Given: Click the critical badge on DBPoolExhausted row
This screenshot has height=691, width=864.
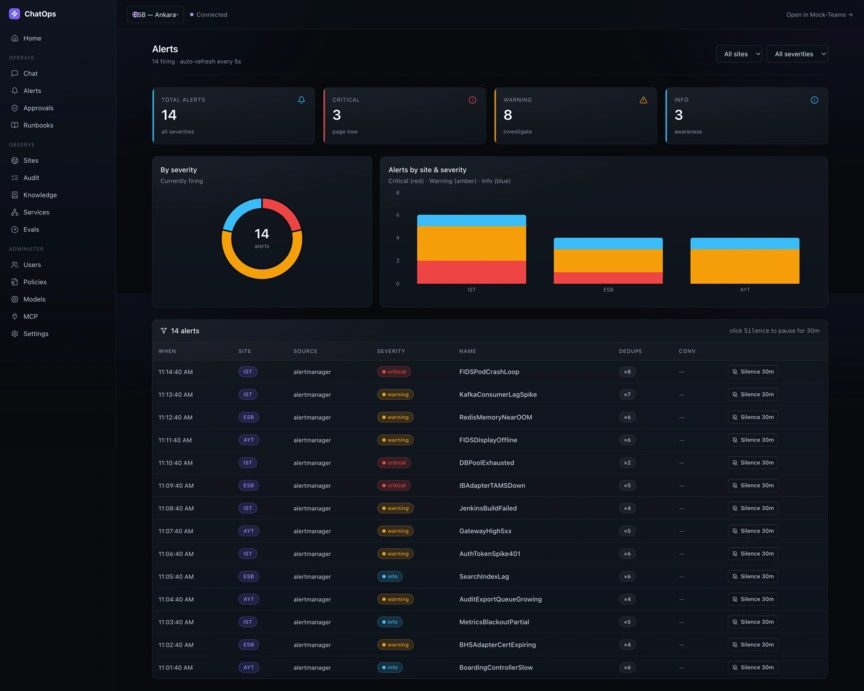Looking at the screenshot, I should tap(393, 463).
